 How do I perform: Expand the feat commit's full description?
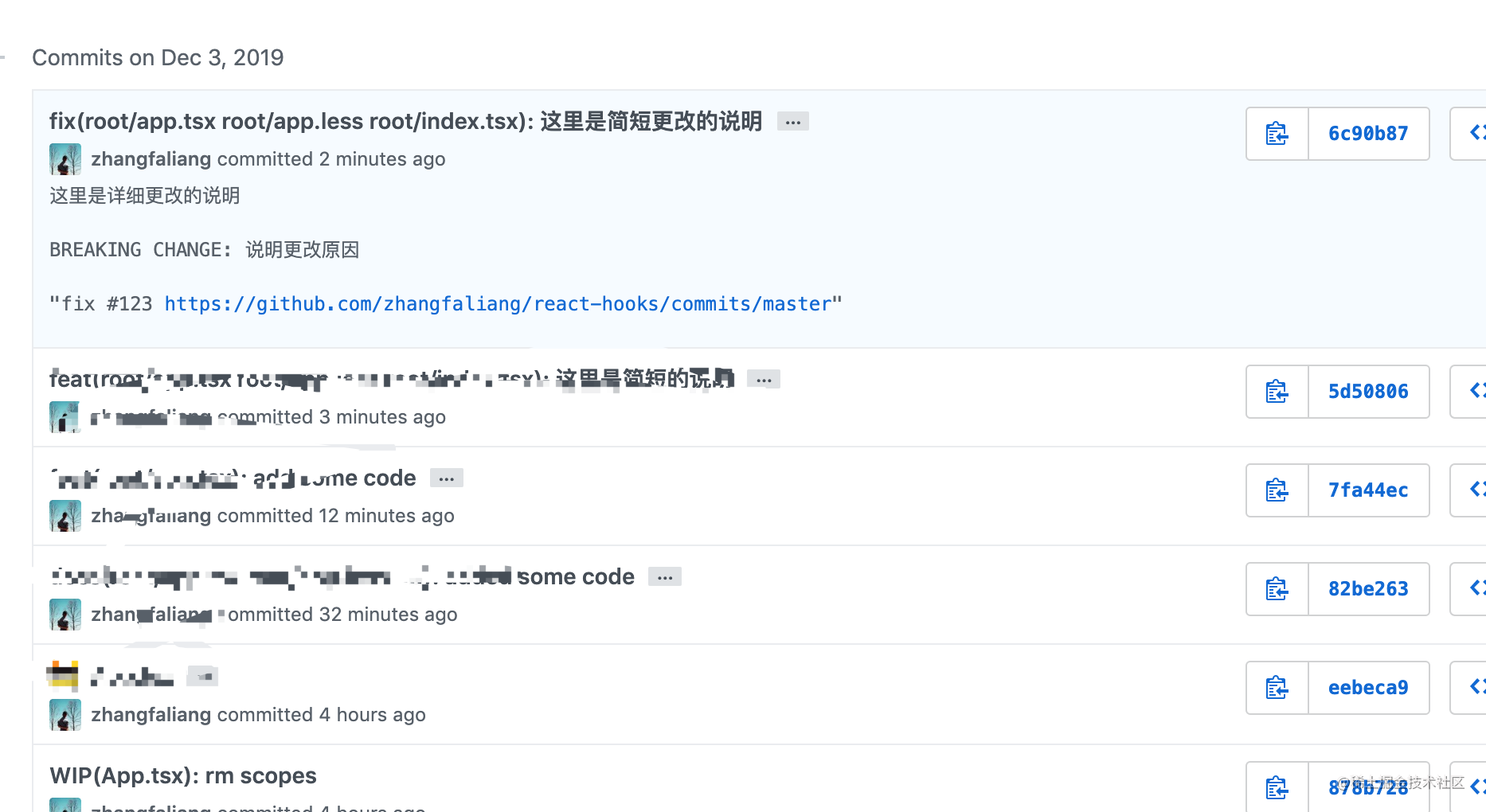tap(764, 380)
